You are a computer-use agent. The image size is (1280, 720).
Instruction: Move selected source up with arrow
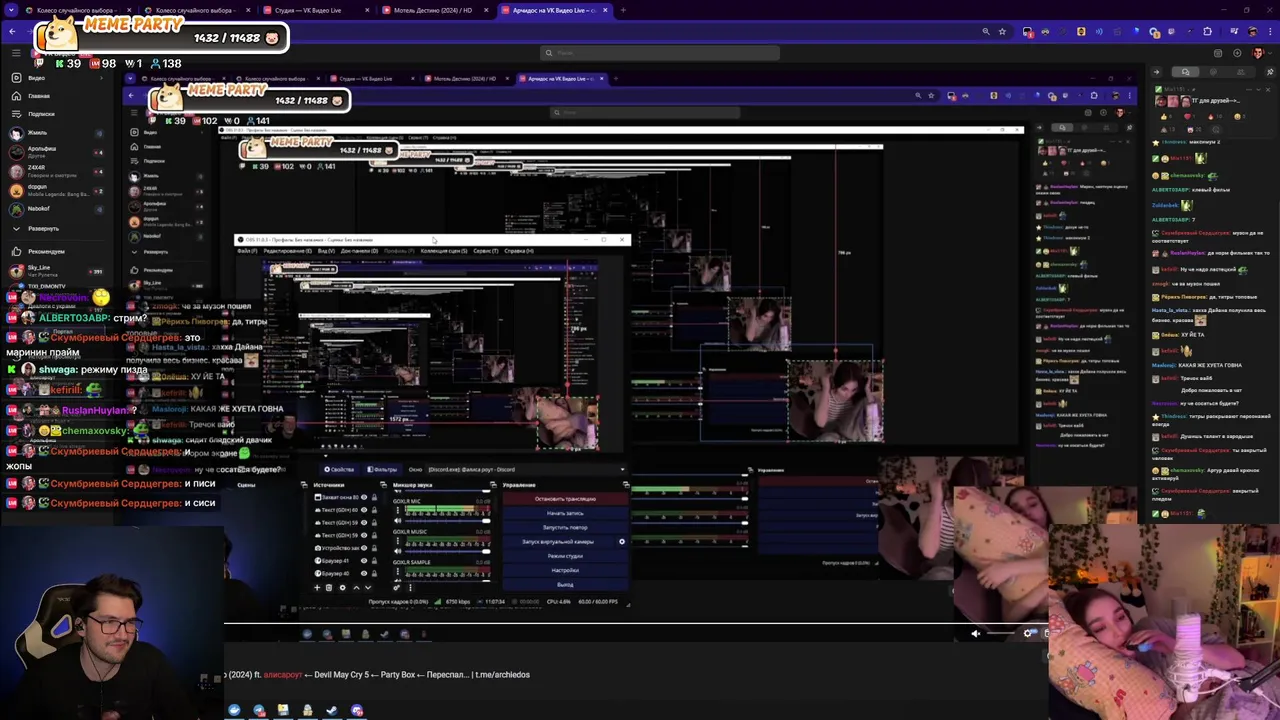pyautogui.click(x=355, y=588)
